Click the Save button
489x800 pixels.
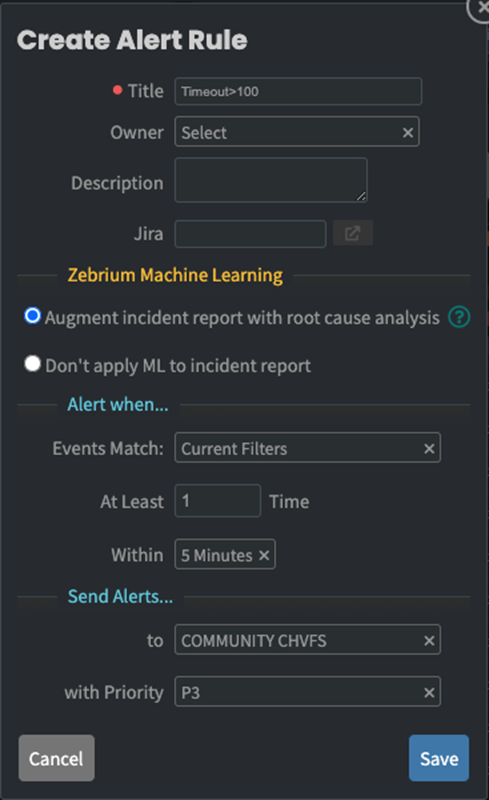439,758
